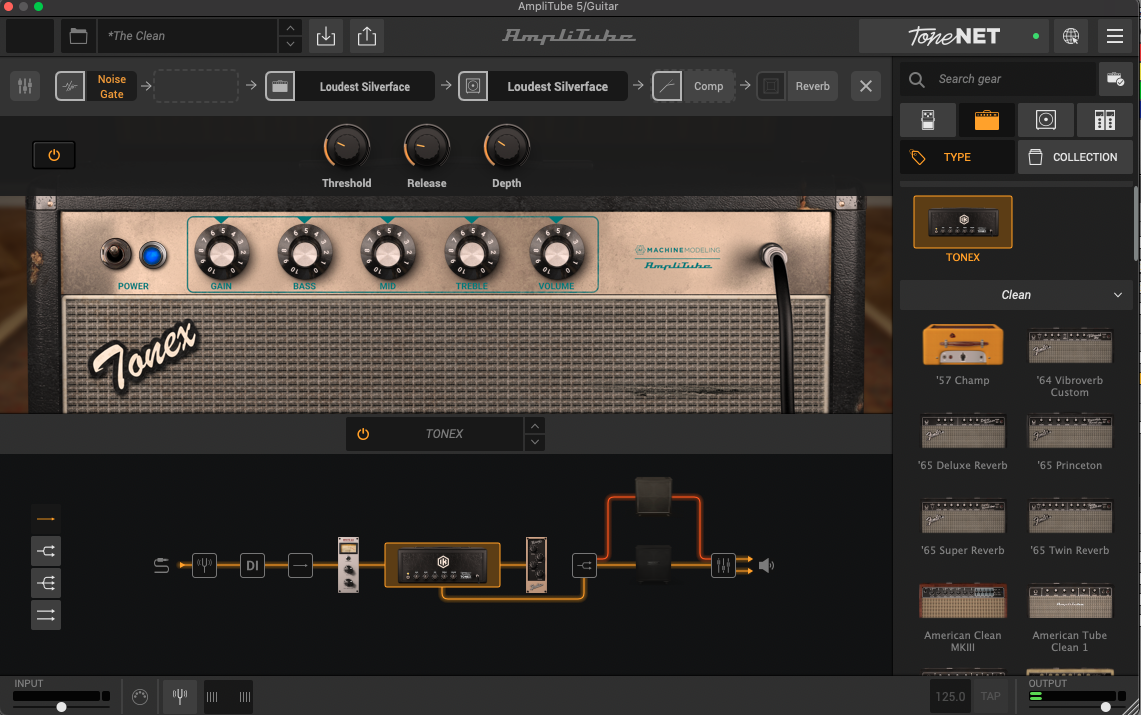
Task: Open the mixer icon in chain bar
Action: tap(25, 86)
